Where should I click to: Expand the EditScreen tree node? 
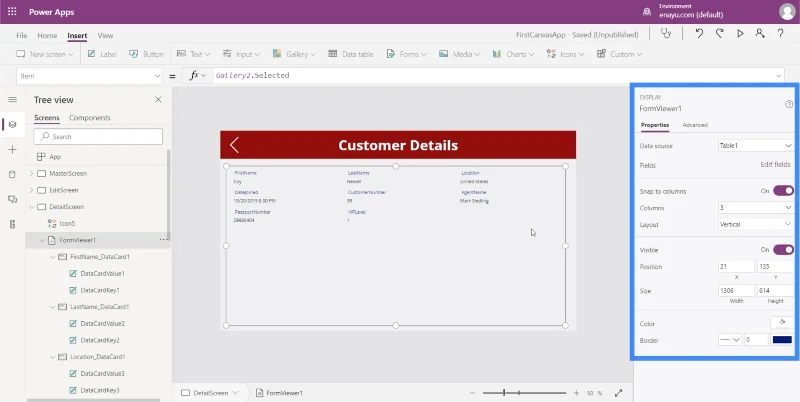pyautogui.click(x=32, y=190)
